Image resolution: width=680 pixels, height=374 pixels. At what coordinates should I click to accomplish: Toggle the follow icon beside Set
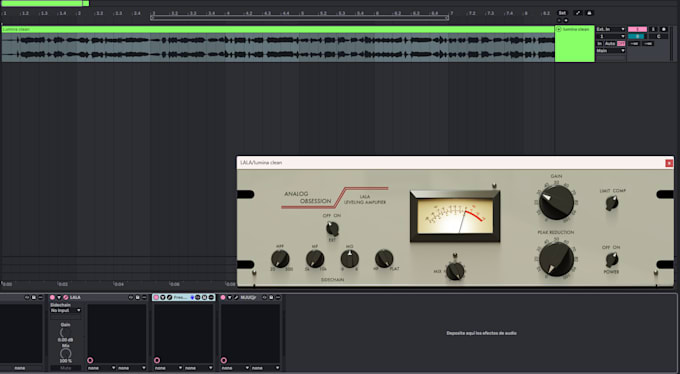pyautogui.click(x=578, y=13)
